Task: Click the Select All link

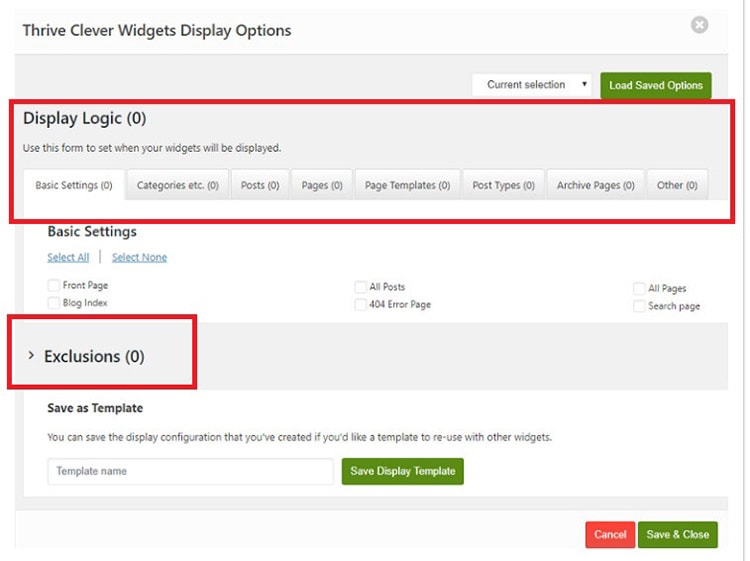Action: point(68,257)
